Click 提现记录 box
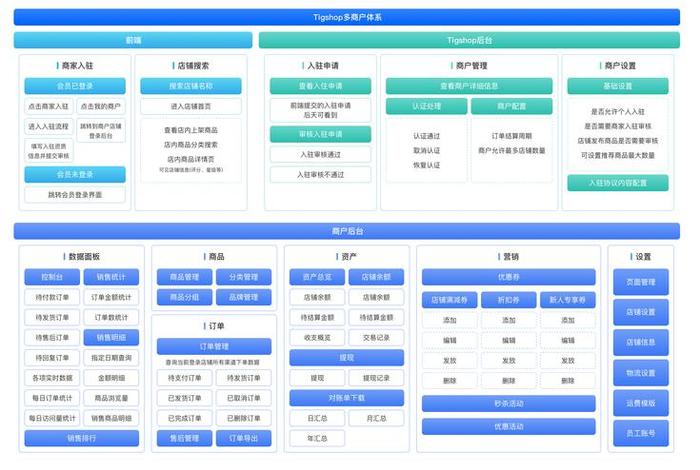The height and width of the screenshot is (470, 700). coord(376,378)
